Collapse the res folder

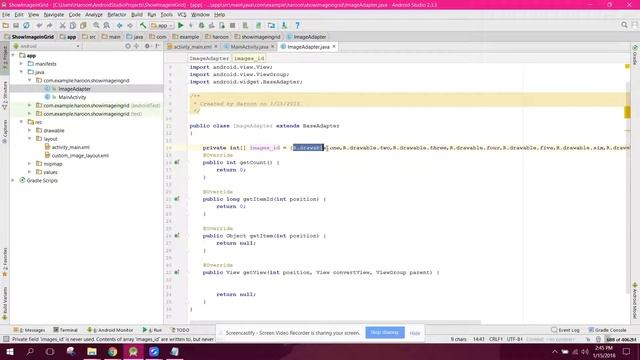pos(22,122)
